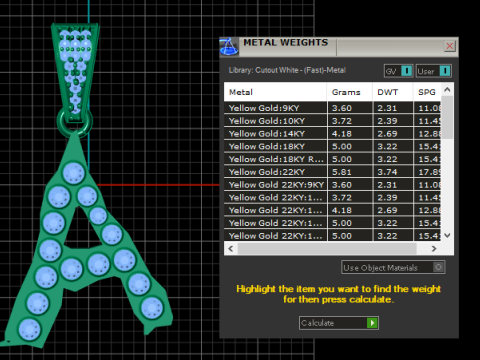480x360 pixels.
Task: Toggle the GV library switch
Action: tap(398, 71)
